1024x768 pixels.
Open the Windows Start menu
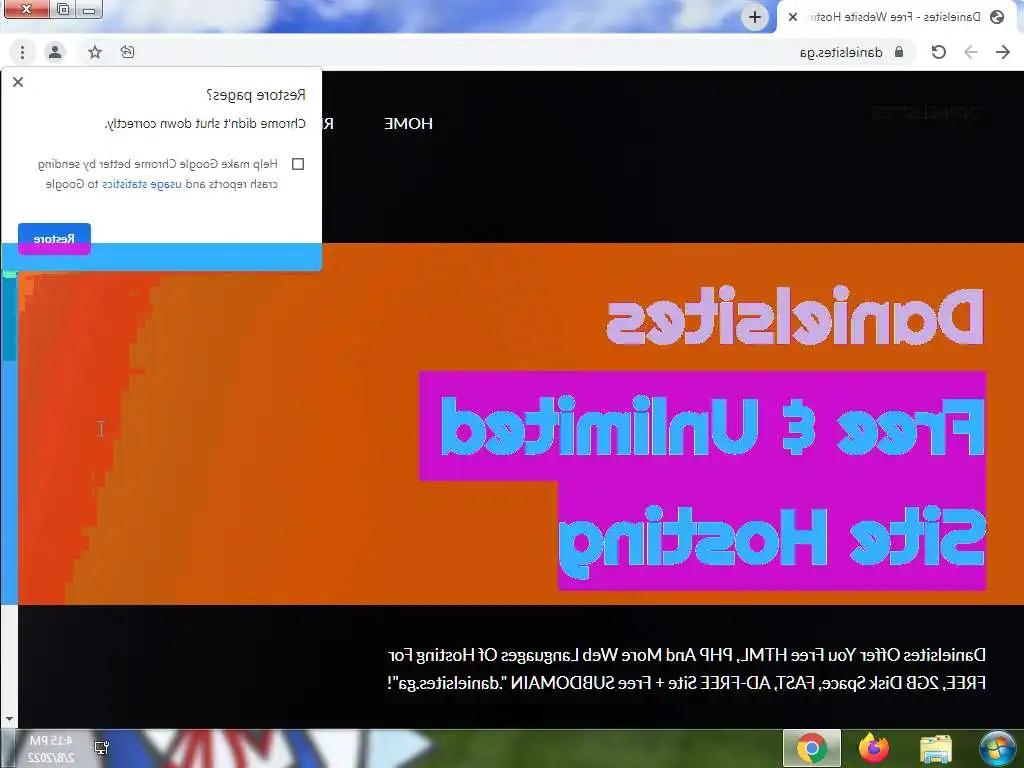click(x=997, y=748)
